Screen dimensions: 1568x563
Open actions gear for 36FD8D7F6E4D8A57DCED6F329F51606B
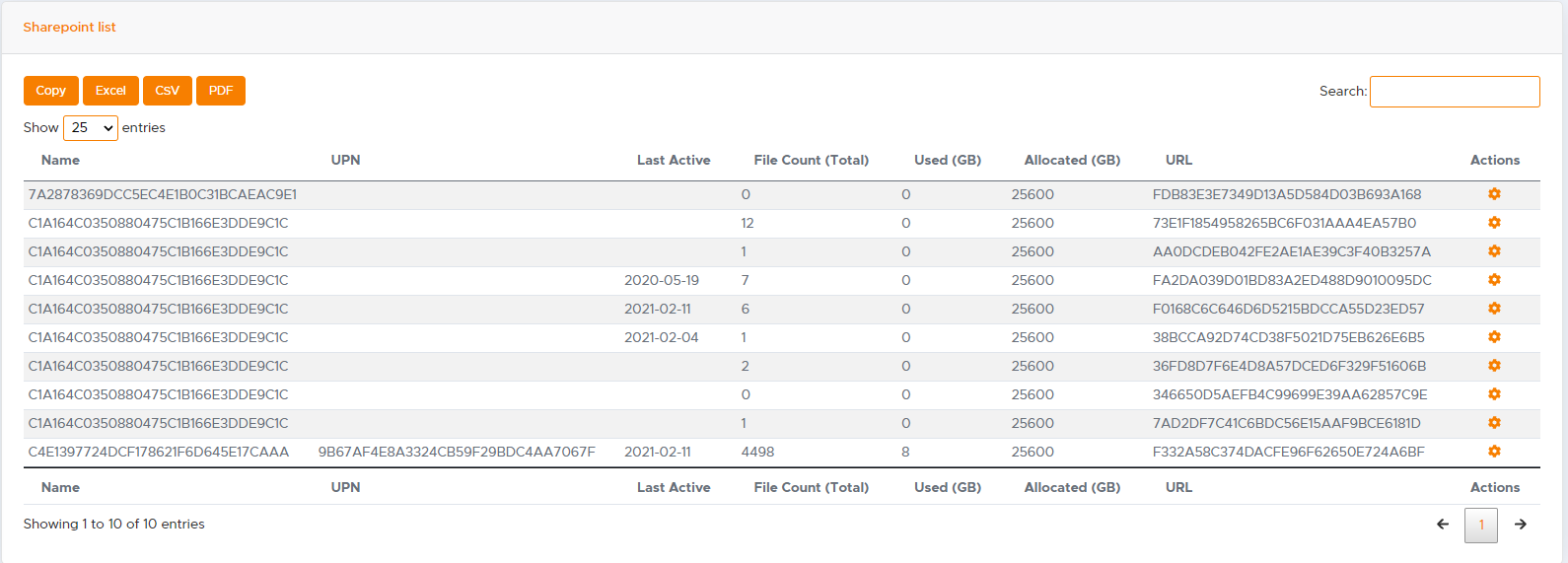(1494, 366)
